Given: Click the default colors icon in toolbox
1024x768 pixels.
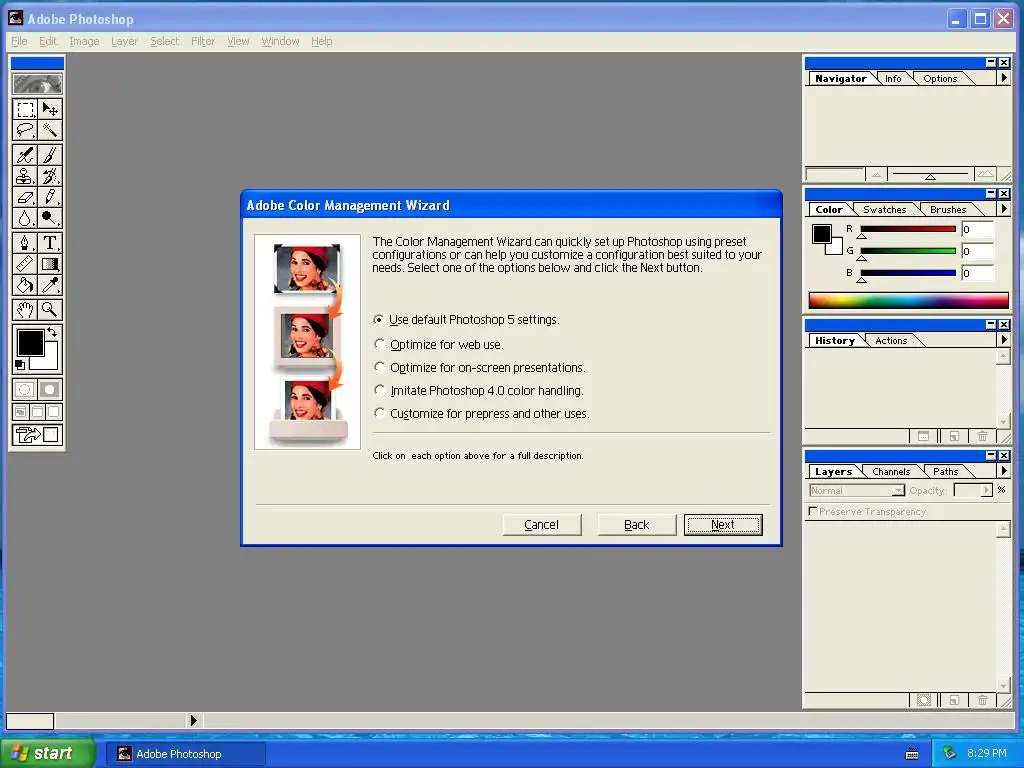Looking at the screenshot, I should (x=20, y=364).
